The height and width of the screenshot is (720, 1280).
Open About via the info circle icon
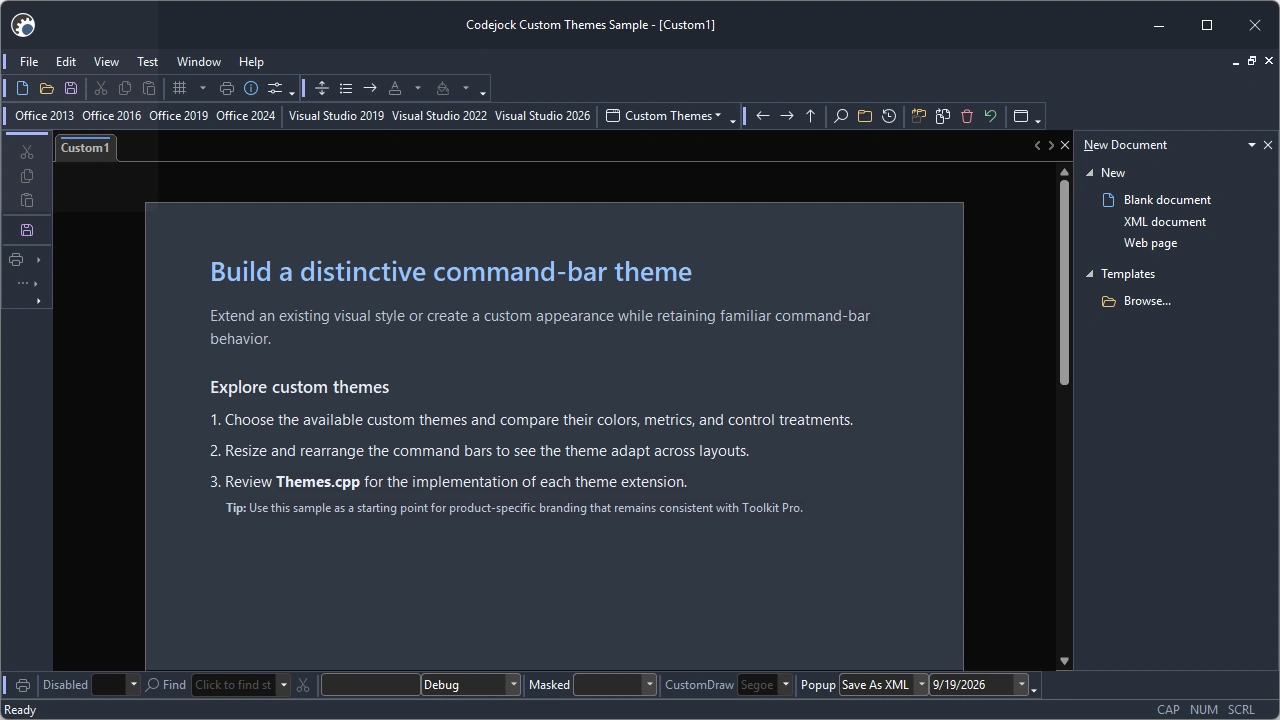coord(251,88)
